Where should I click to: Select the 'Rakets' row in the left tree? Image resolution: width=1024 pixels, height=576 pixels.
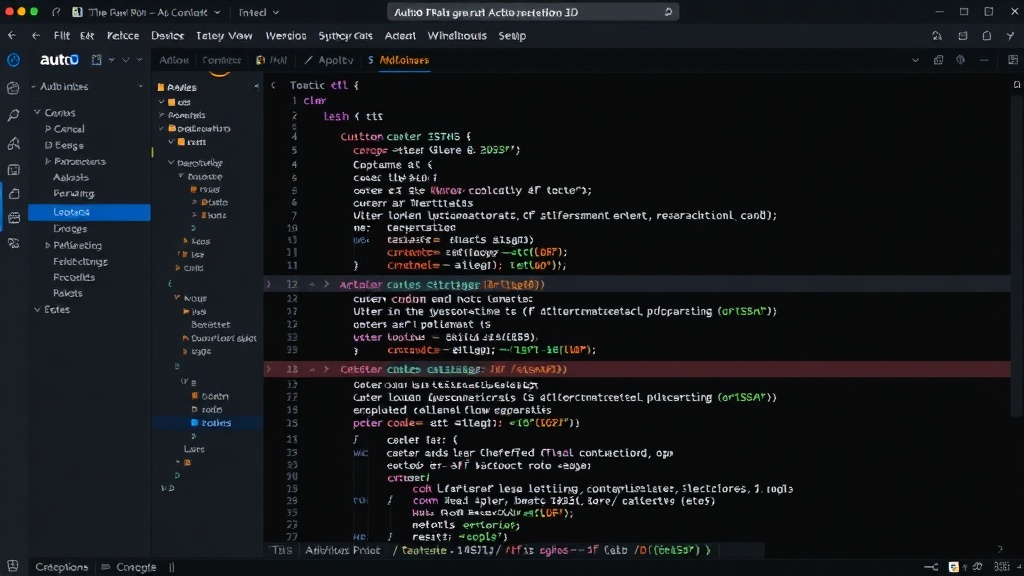68,293
